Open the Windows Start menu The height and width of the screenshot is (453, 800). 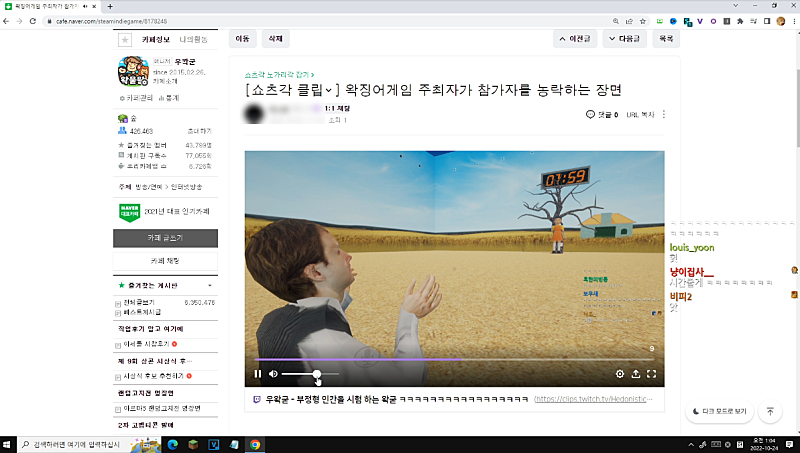(x=10, y=443)
